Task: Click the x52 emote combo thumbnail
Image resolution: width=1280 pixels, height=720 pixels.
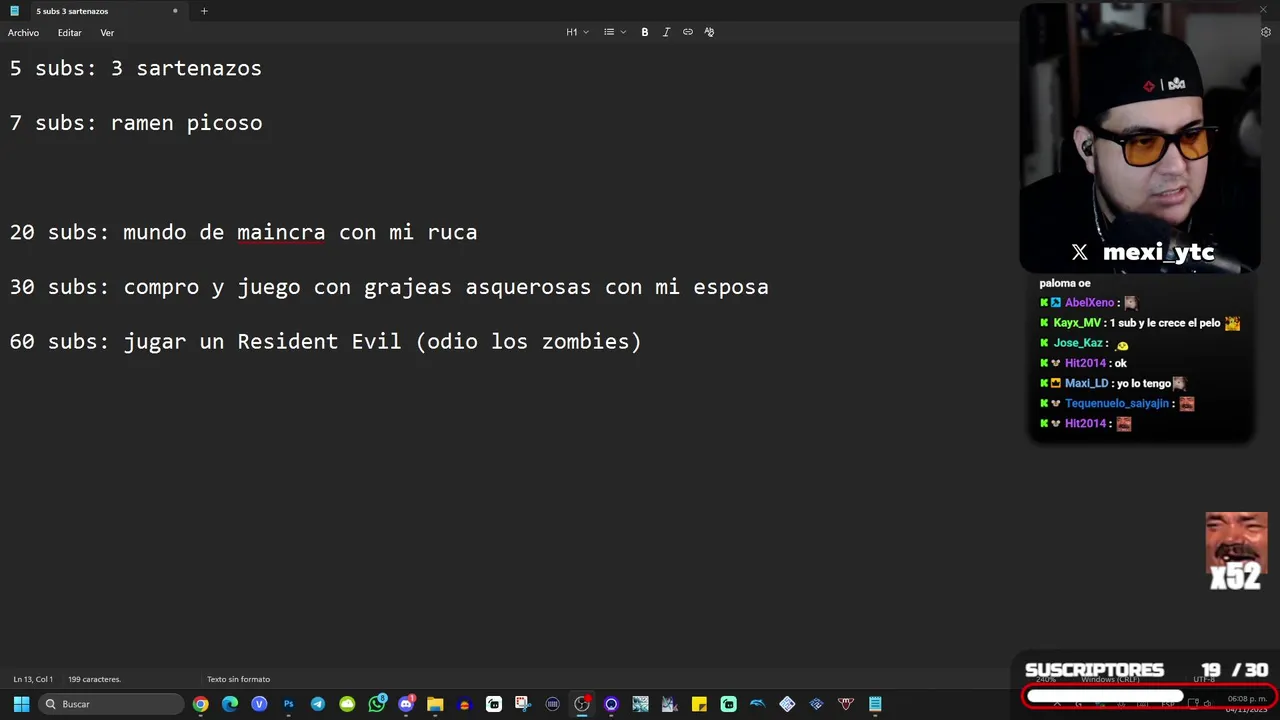Action: click(x=1236, y=551)
